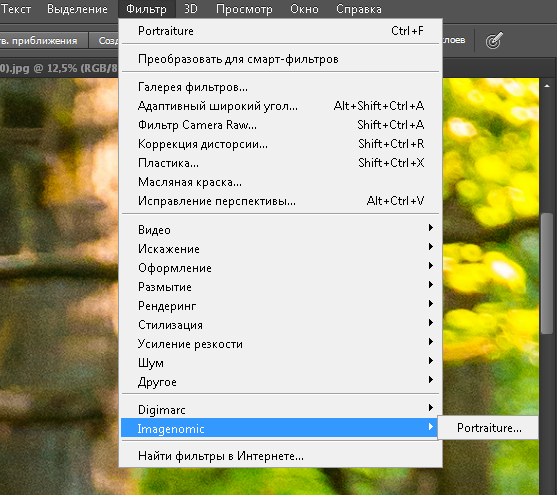Image resolution: width=557 pixels, height=495 pixels.
Task: Open Масляная краска filter
Action: click(x=281, y=182)
